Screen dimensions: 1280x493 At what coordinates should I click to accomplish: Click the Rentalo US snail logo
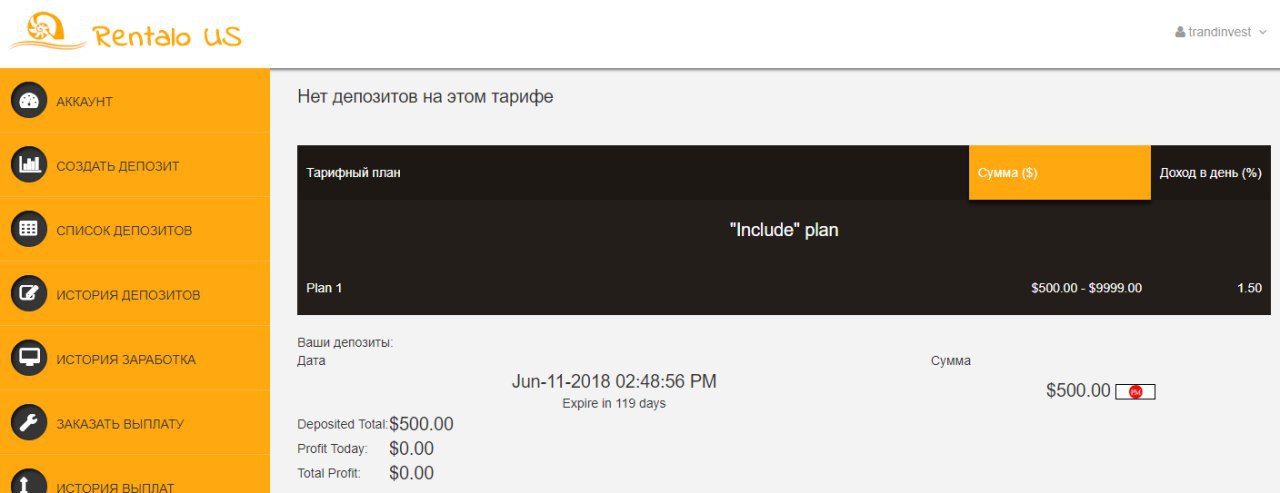click(x=47, y=30)
